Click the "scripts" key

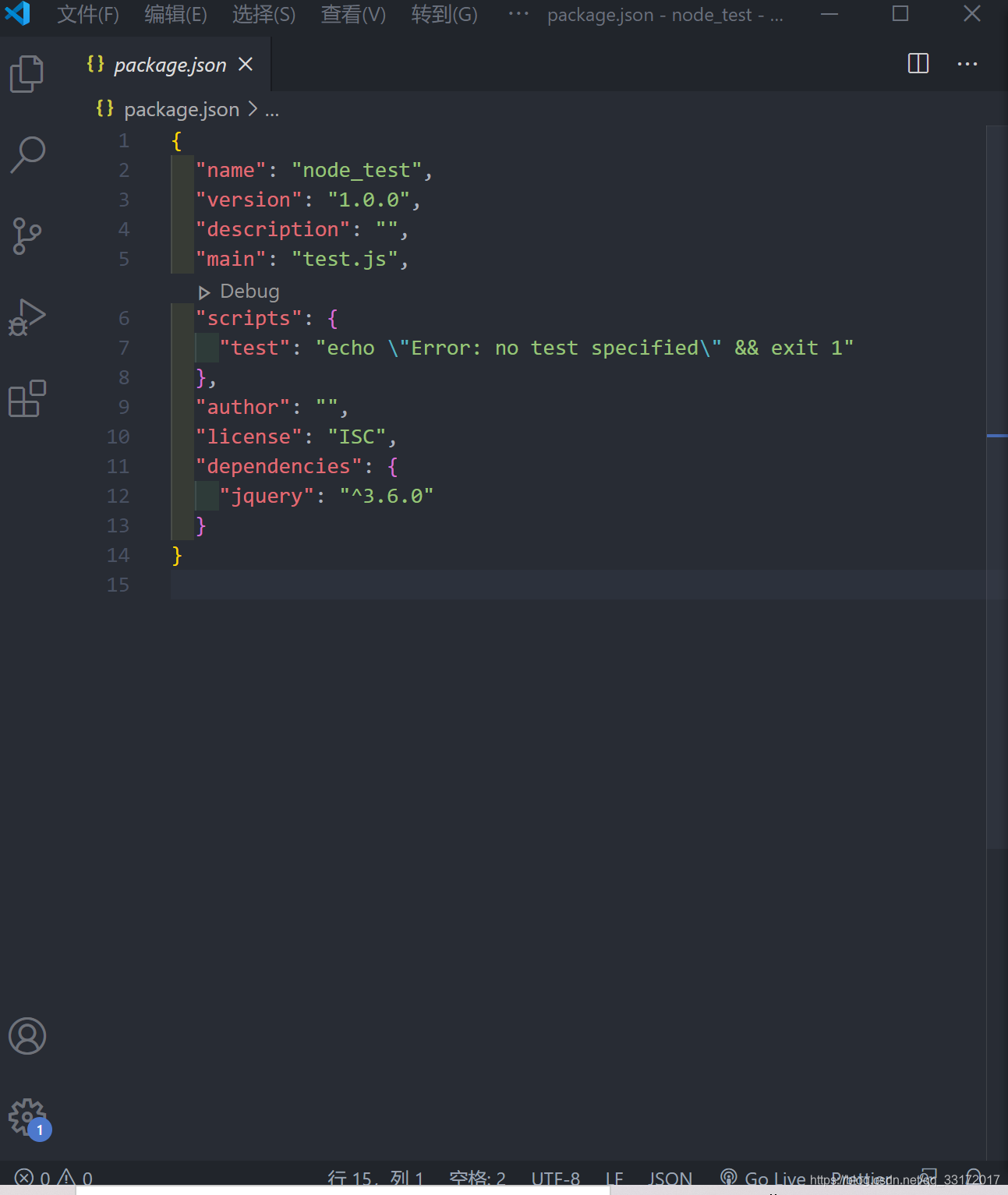(x=249, y=318)
